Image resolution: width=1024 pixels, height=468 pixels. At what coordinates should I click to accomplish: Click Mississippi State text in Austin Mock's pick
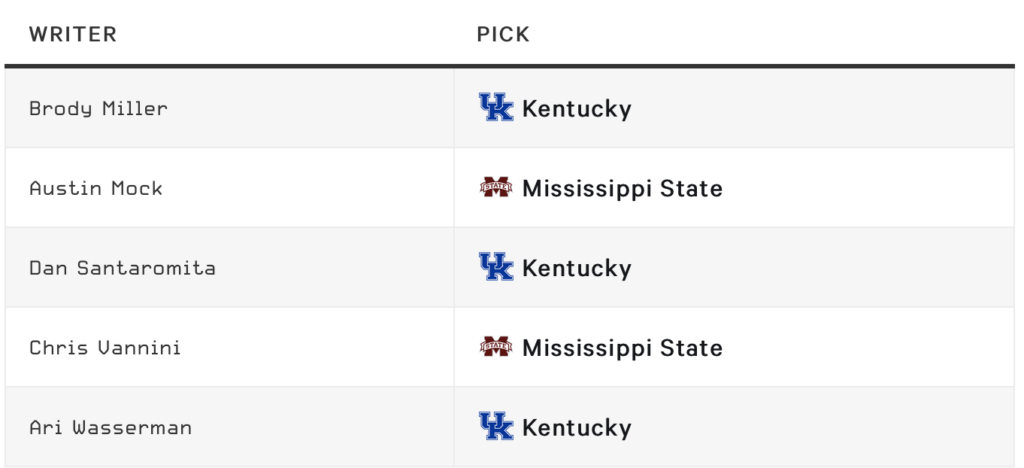622,189
